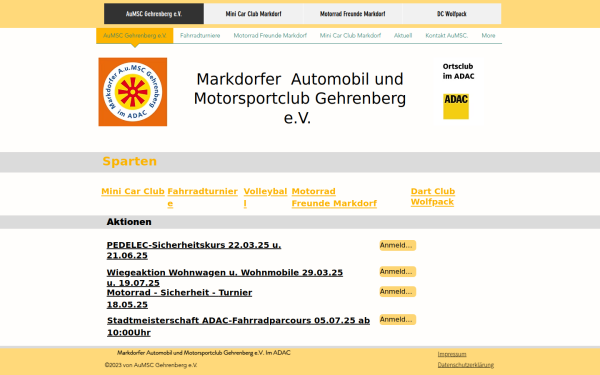Expand the More navigation menu
The image size is (600, 375).
coord(488,36)
